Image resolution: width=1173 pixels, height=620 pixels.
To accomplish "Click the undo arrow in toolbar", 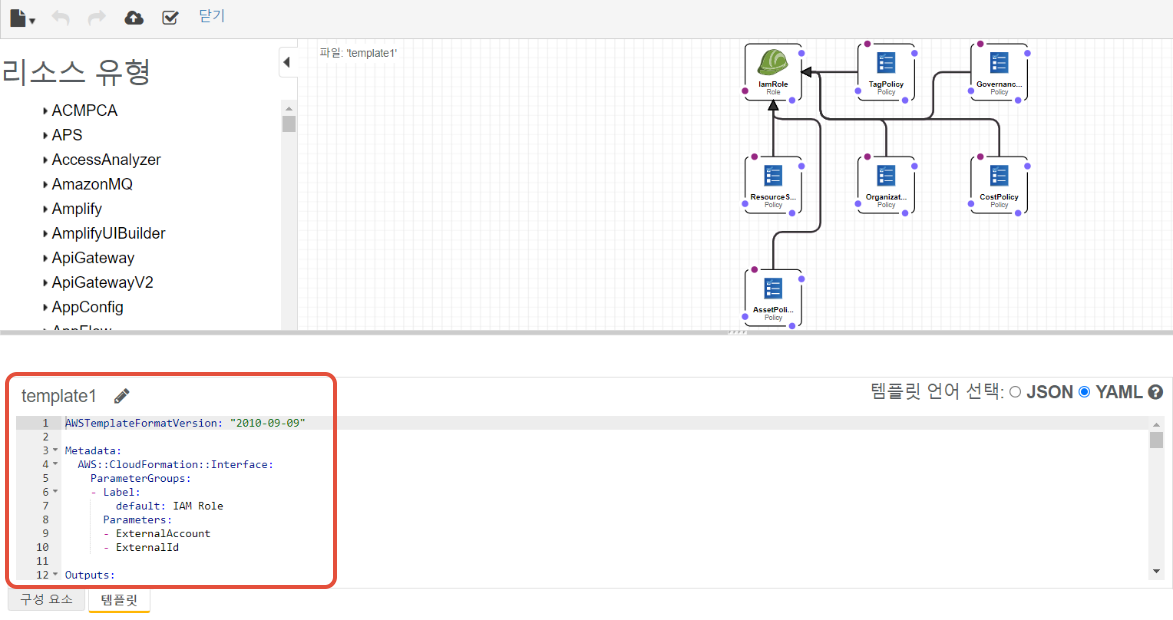I will 61,17.
